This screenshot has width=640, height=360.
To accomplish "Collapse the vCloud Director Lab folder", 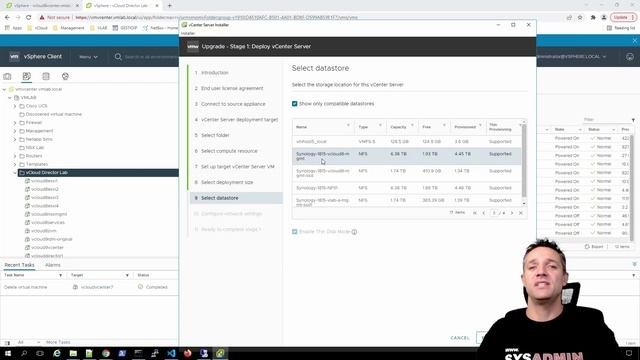I will 15,173.
